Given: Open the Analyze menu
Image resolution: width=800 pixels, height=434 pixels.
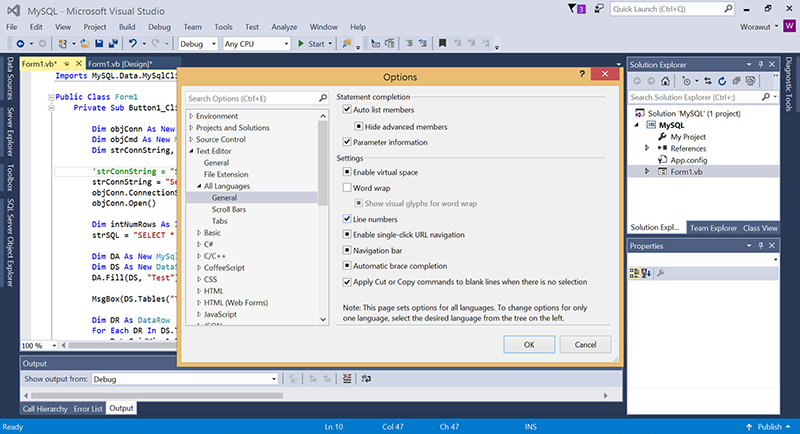Looking at the screenshot, I should point(286,26).
